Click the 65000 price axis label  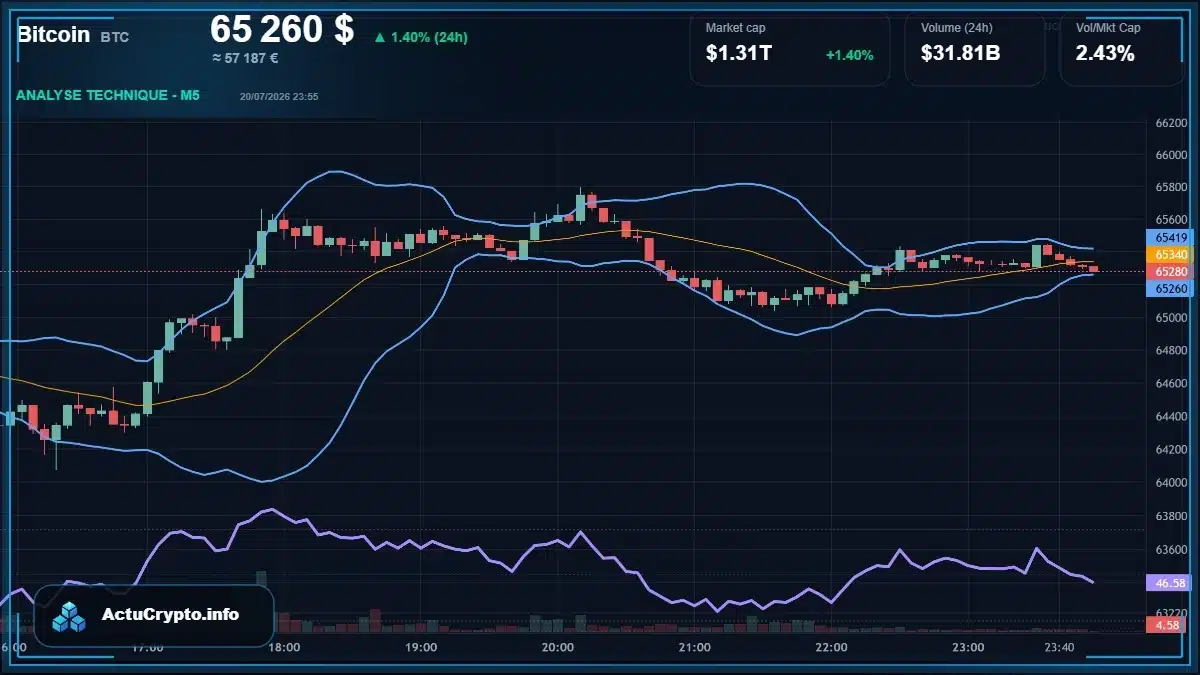(x=1170, y=318)
